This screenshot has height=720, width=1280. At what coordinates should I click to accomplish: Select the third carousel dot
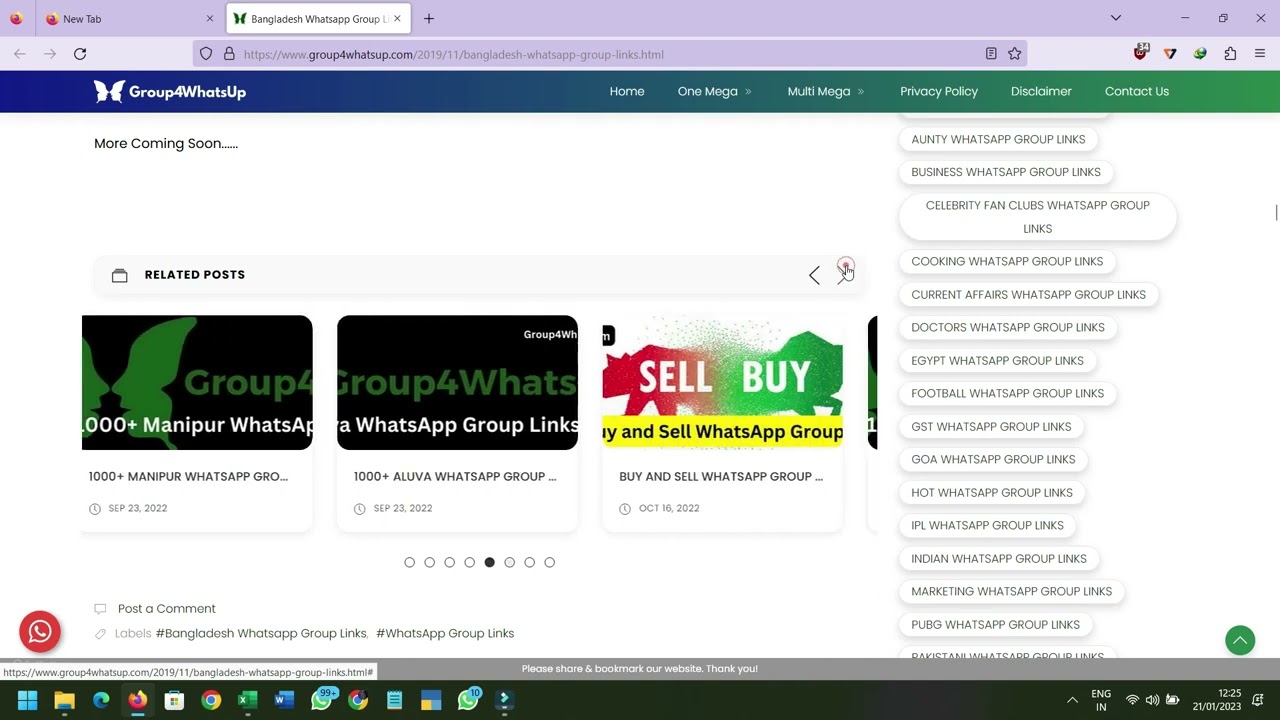tap(449, 562)
